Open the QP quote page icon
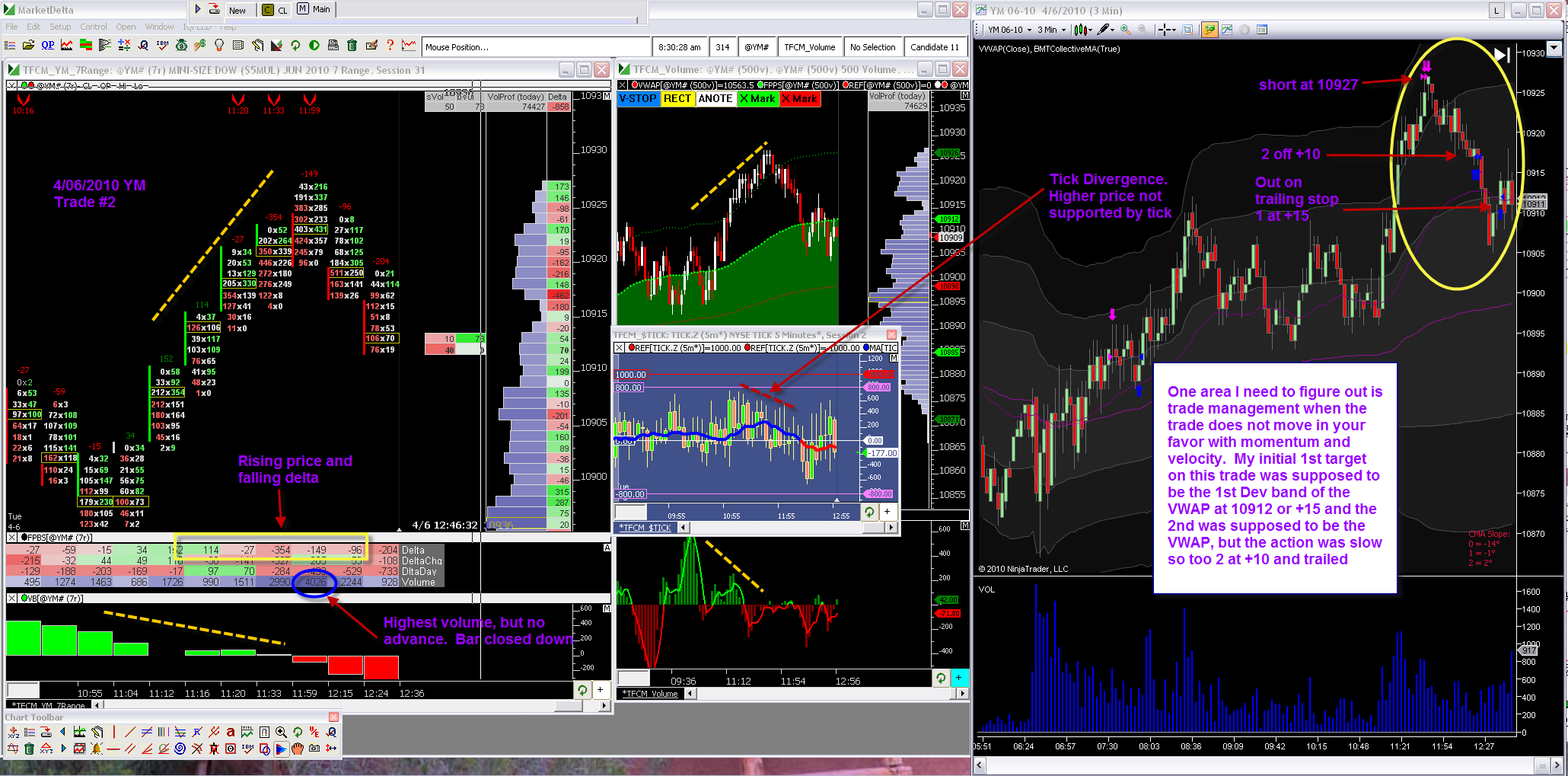 (48, 46)
